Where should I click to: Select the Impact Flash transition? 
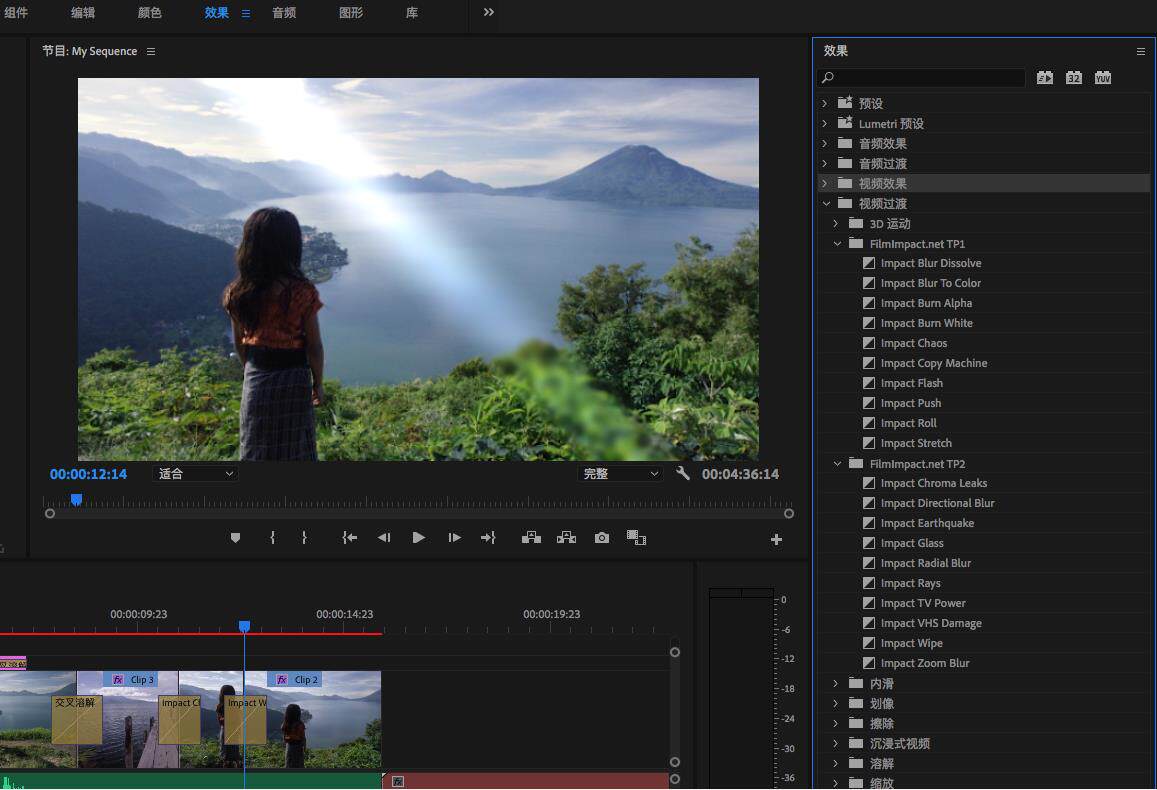(x=912, y=383)
